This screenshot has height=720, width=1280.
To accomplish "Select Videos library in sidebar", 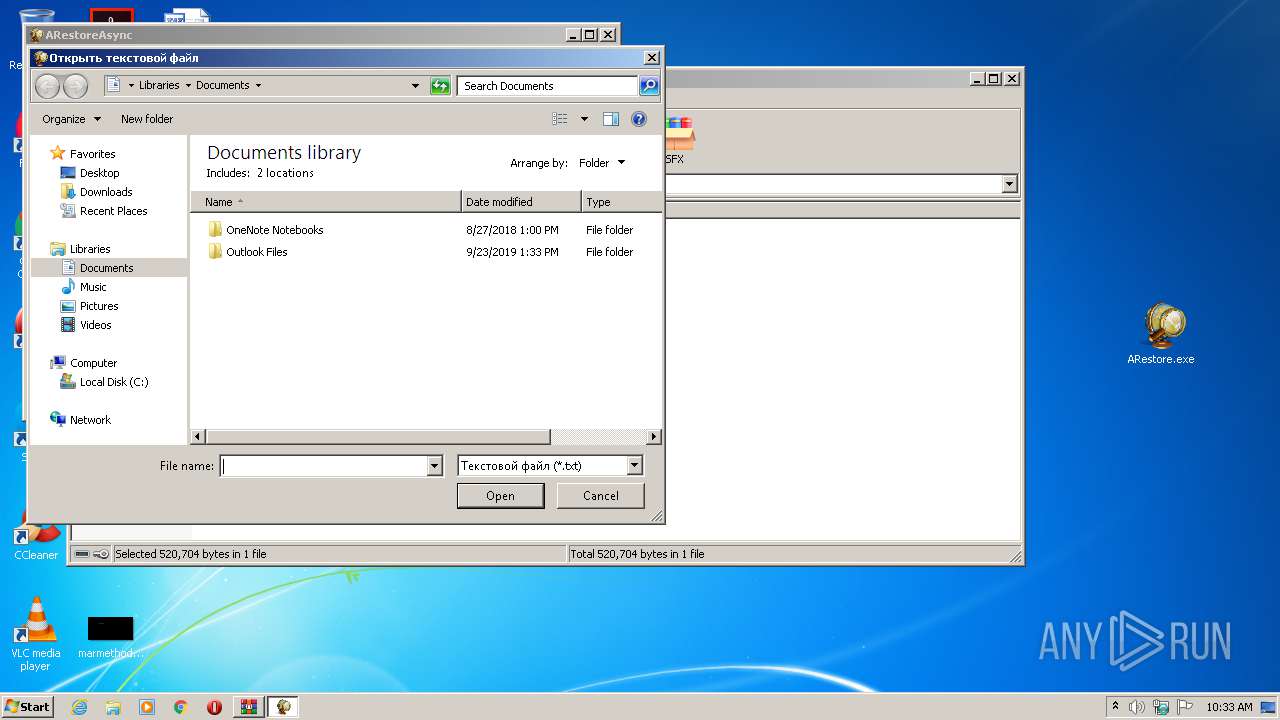I will tap(96, 325).
